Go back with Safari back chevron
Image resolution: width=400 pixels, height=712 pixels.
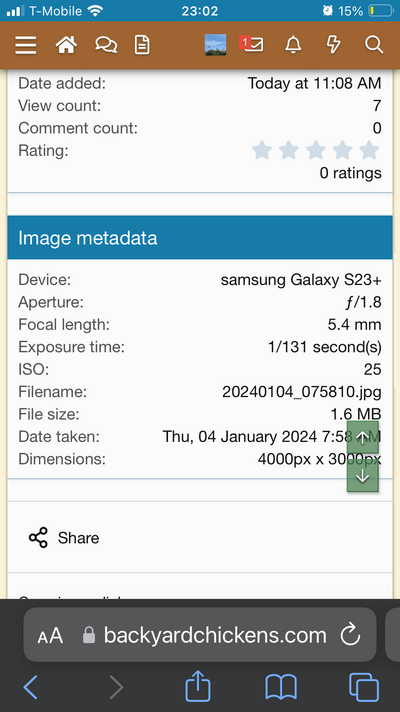30,687
